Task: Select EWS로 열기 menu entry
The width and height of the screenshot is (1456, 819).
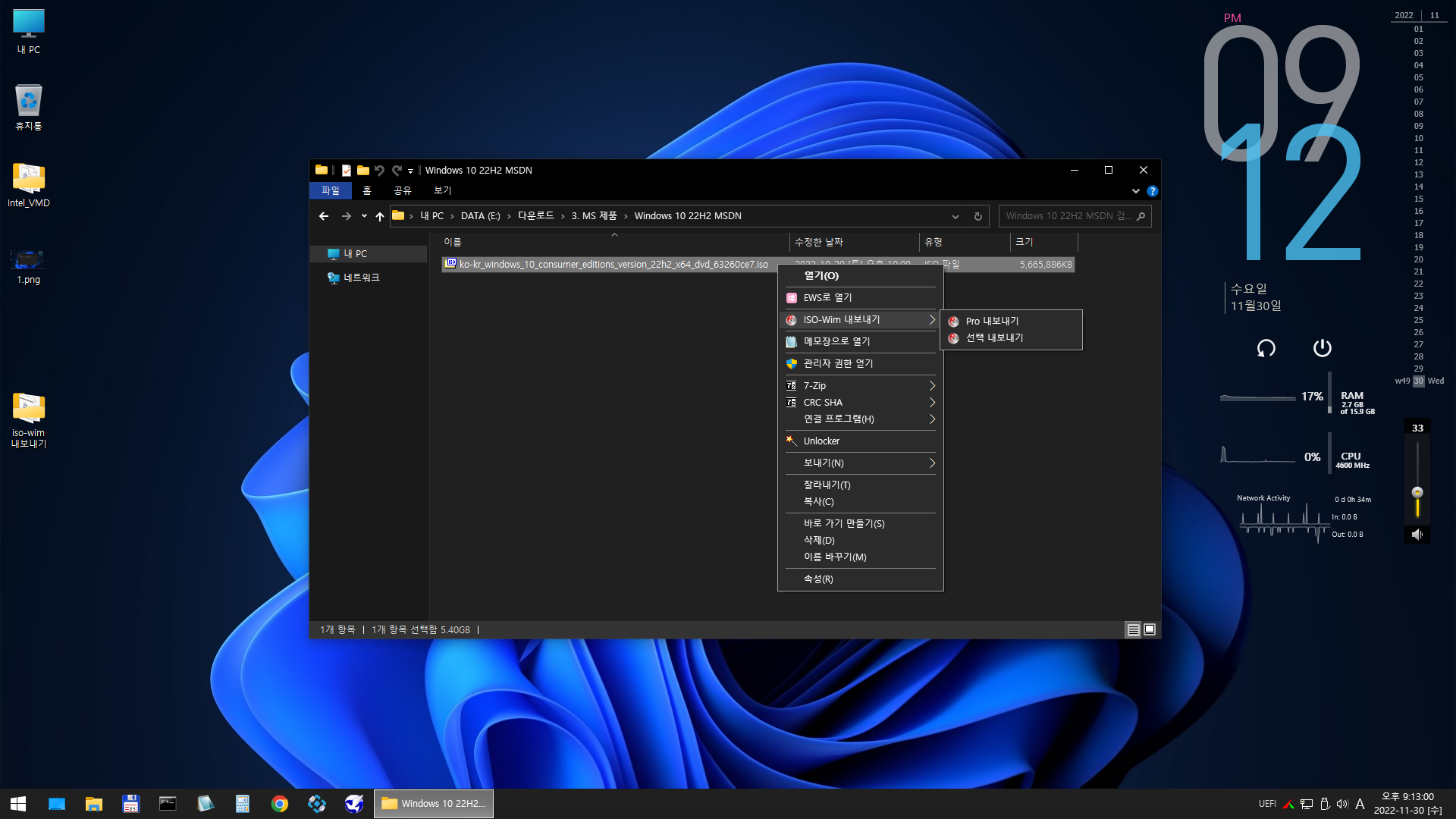Action: (861, 298)
